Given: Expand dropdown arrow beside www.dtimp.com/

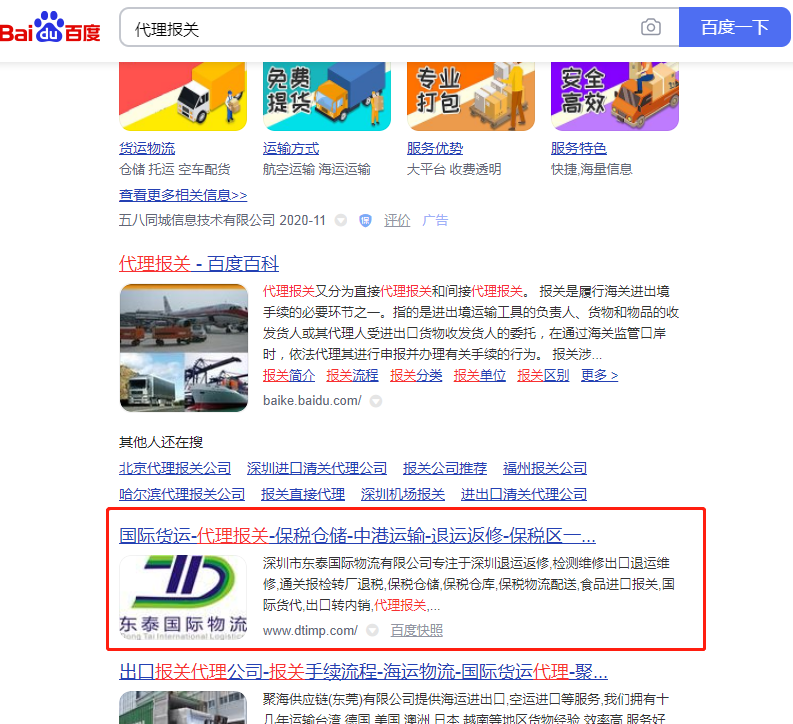Looking at the screenshot, I should pos(373,630).
